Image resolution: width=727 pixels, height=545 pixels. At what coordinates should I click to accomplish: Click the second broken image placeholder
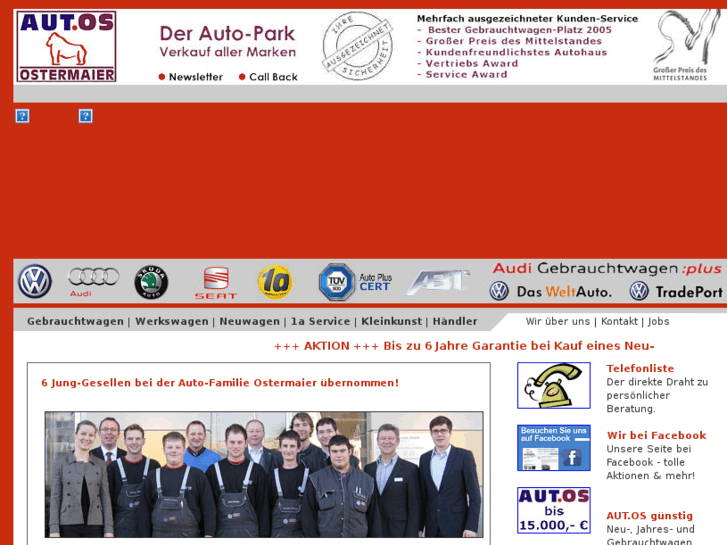85,116
